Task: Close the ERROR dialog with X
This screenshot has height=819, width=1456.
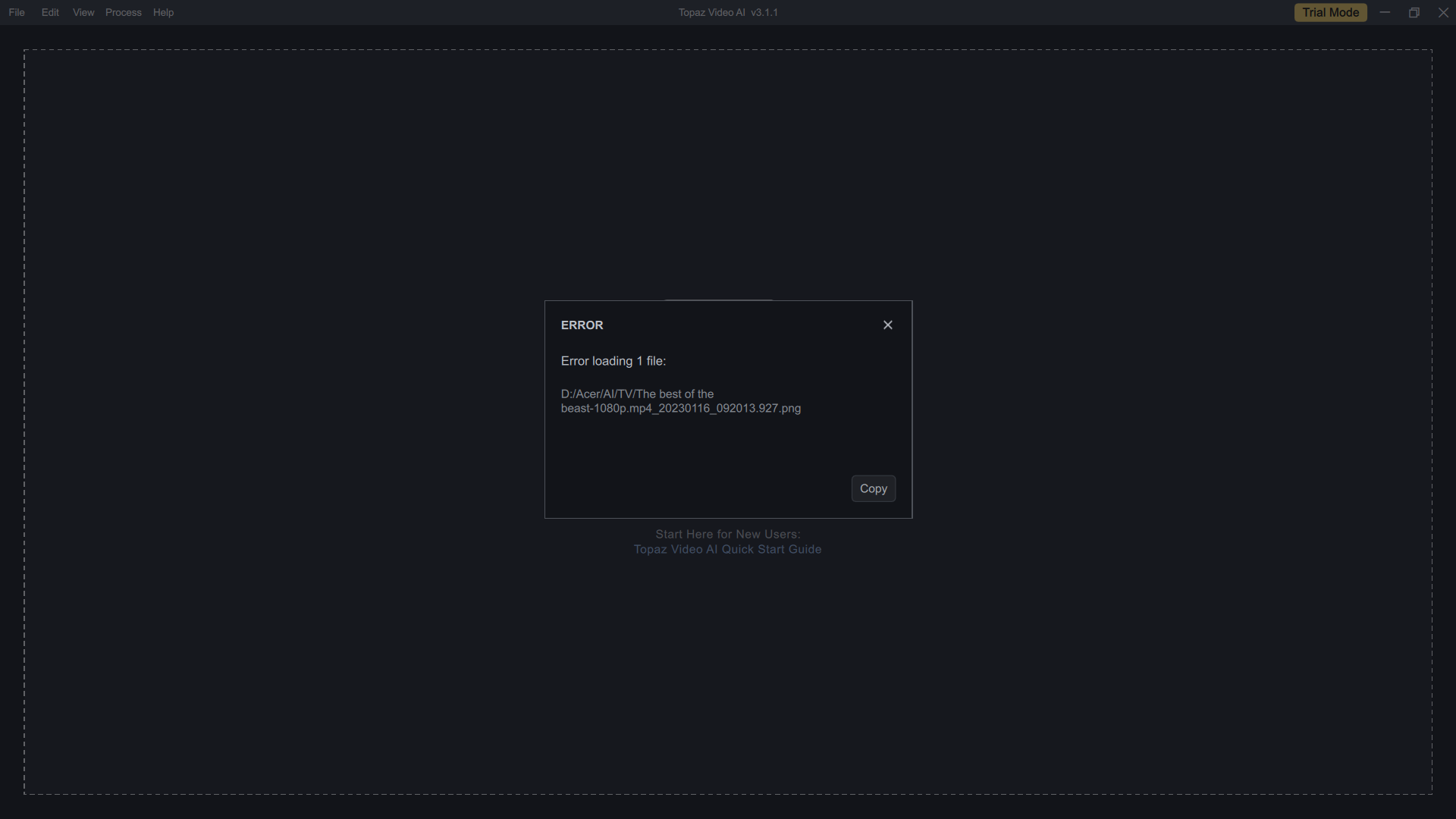Action: [x=887, y=325]
